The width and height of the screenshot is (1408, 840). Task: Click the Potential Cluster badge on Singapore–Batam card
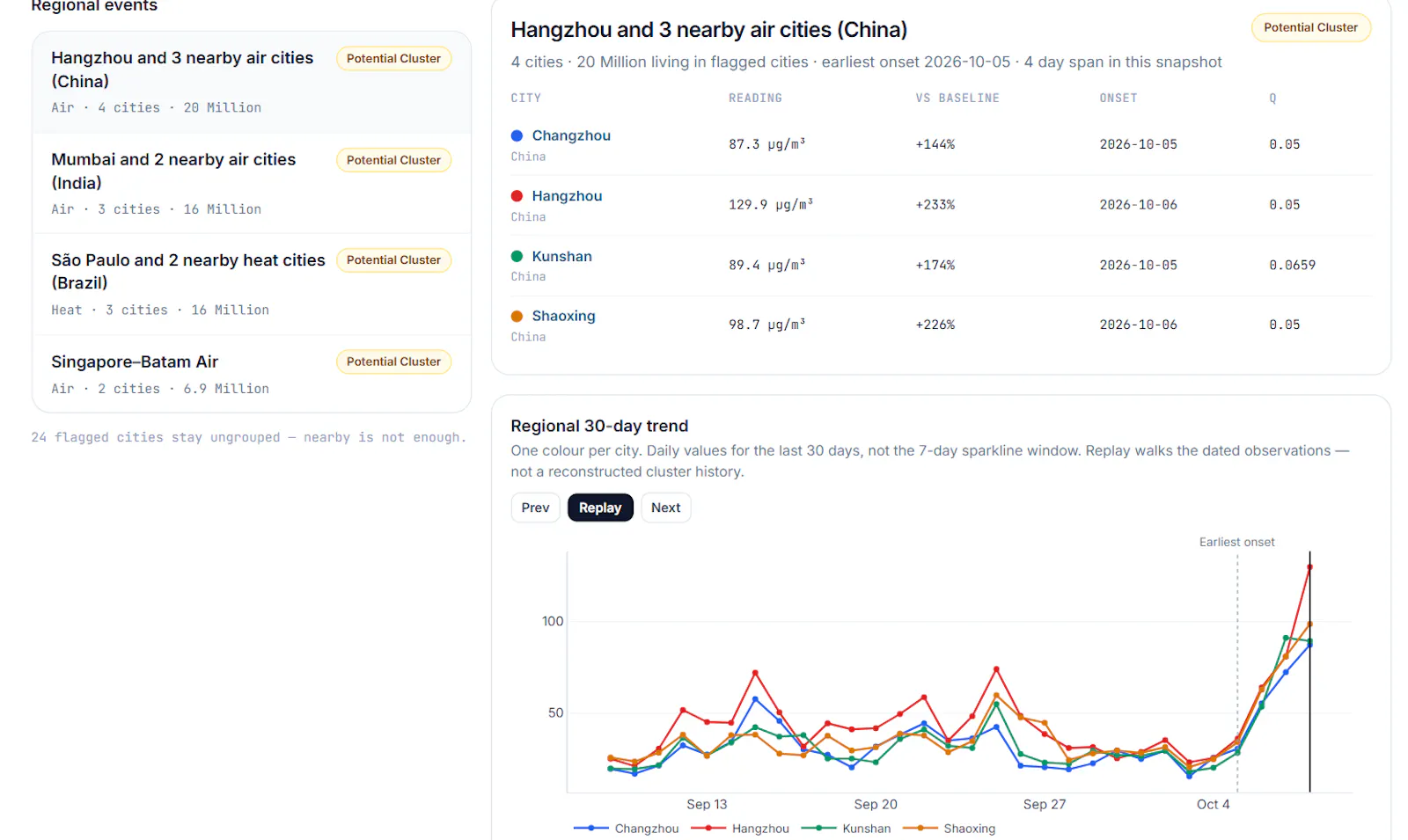click(393, 362)
